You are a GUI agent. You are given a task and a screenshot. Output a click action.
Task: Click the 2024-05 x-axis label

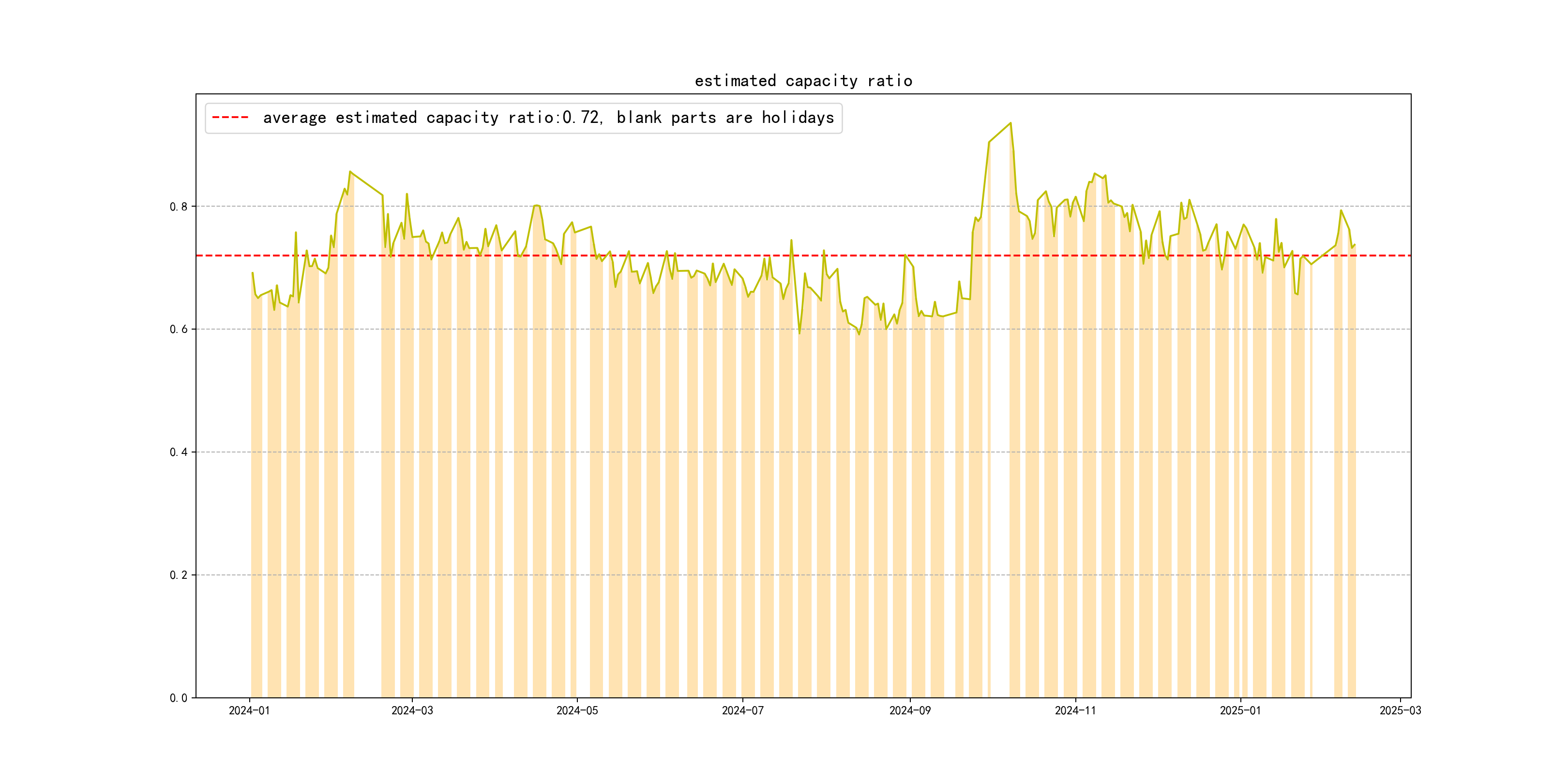tap(577, 710)
